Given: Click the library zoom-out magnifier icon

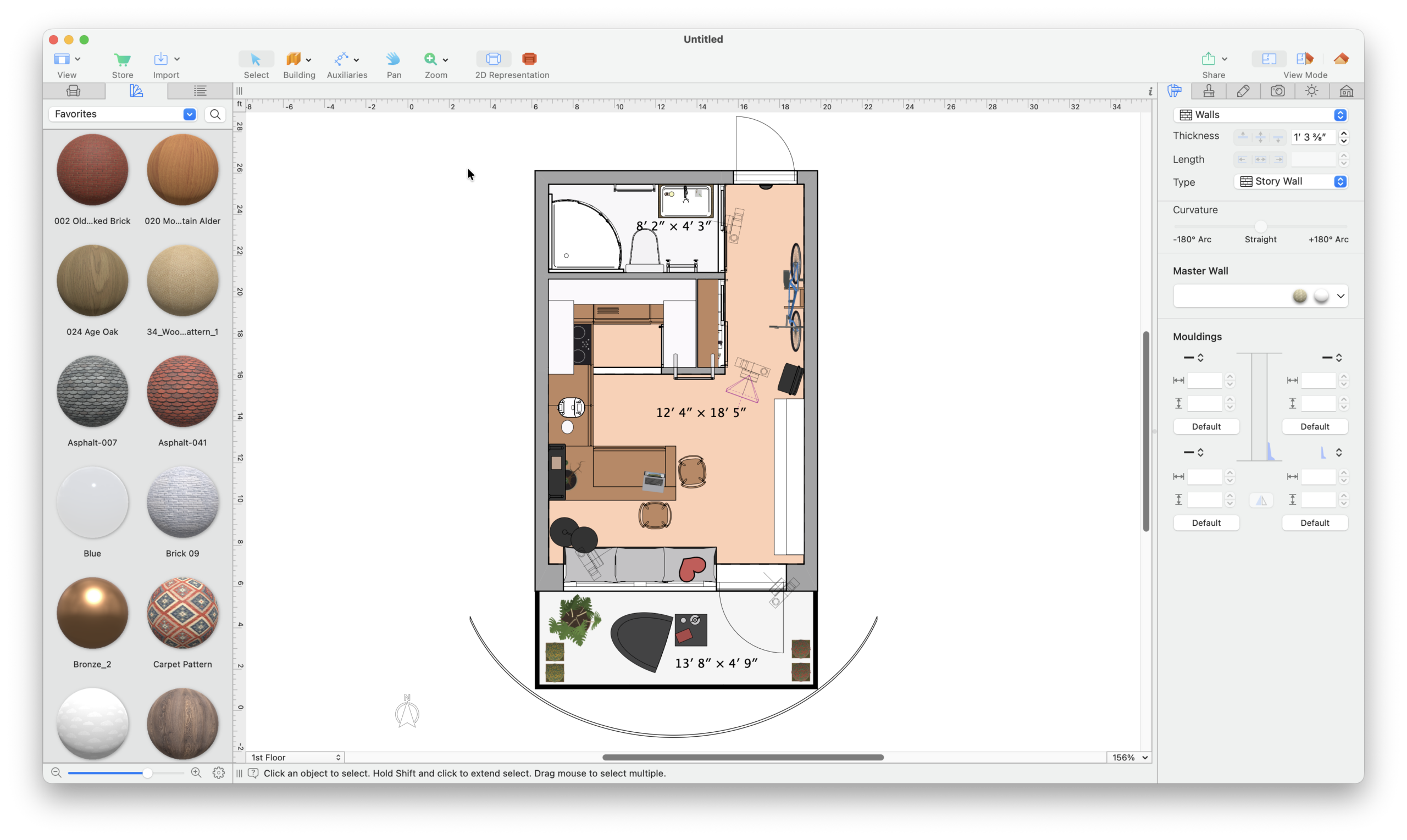Looking at the screenshot, I should tap(56, 772).
